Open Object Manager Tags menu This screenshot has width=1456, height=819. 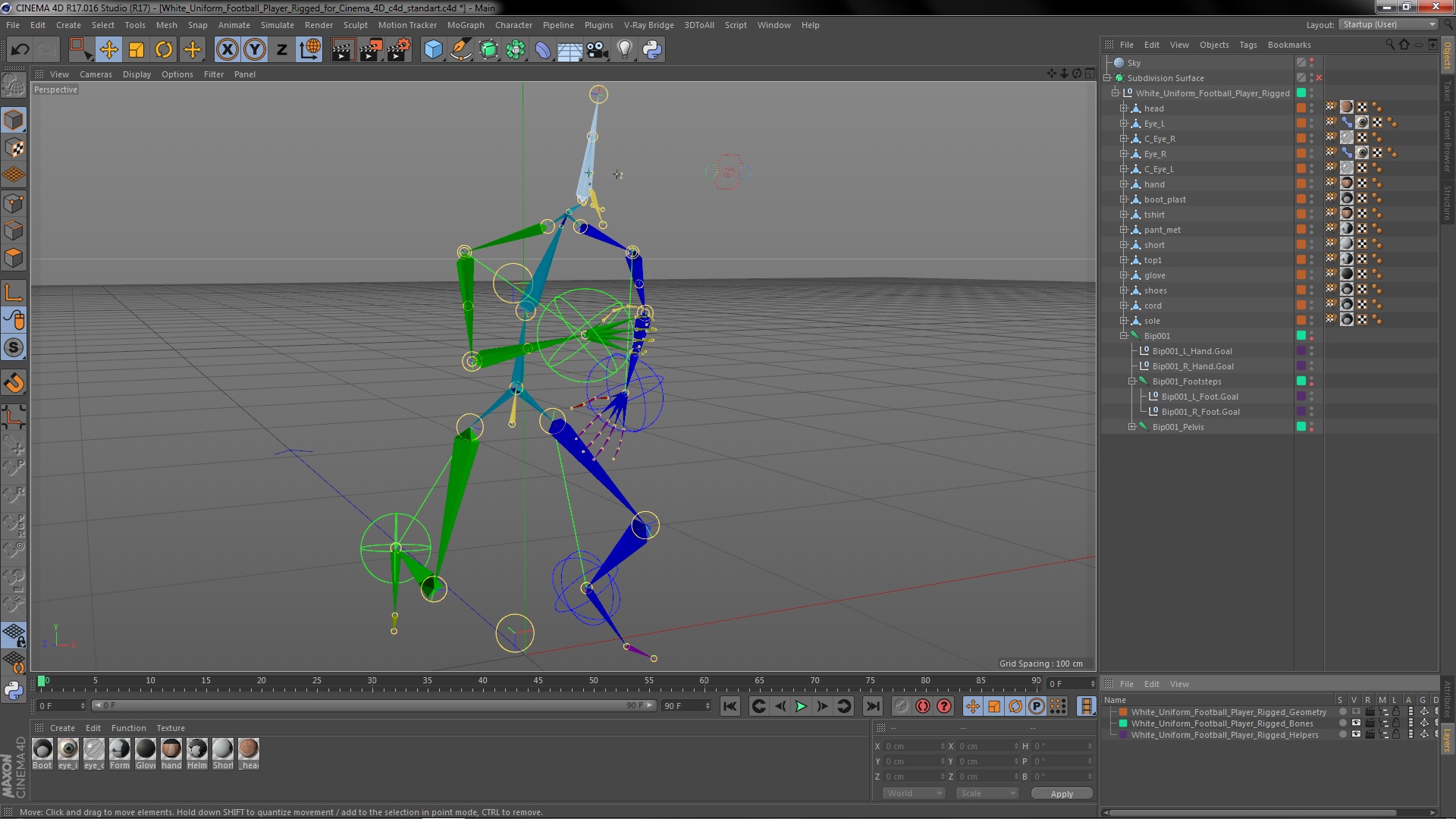click(1247, 45)
